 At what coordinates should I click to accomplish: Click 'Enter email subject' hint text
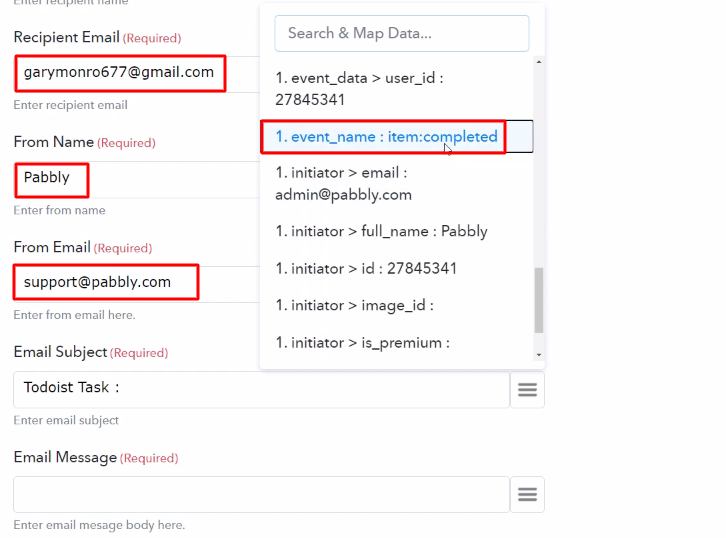point(66,420)
